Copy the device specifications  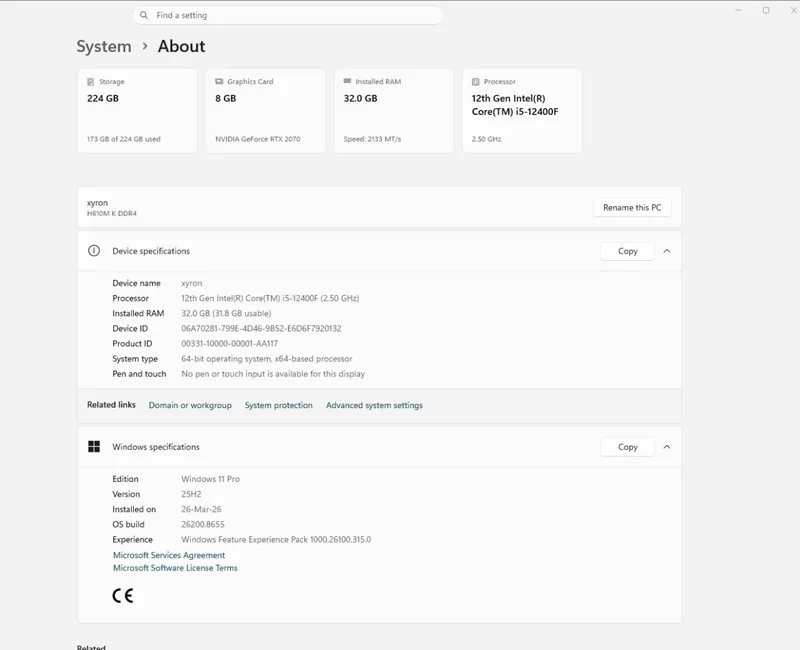point(628,251)
